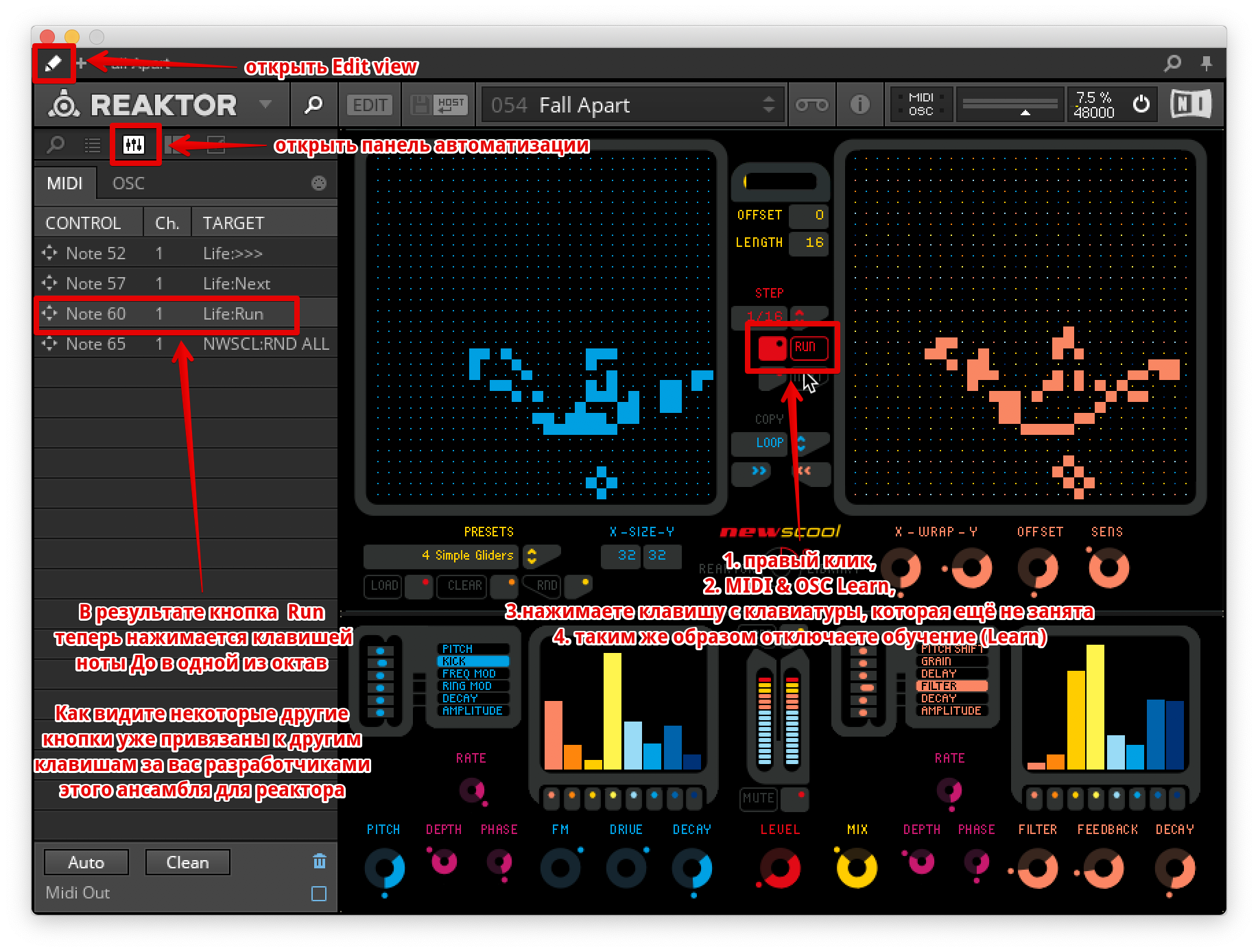The height and width of the screenshot is (952, 1258).
Task: Click the LOAD button
Action: coord(383,586)
